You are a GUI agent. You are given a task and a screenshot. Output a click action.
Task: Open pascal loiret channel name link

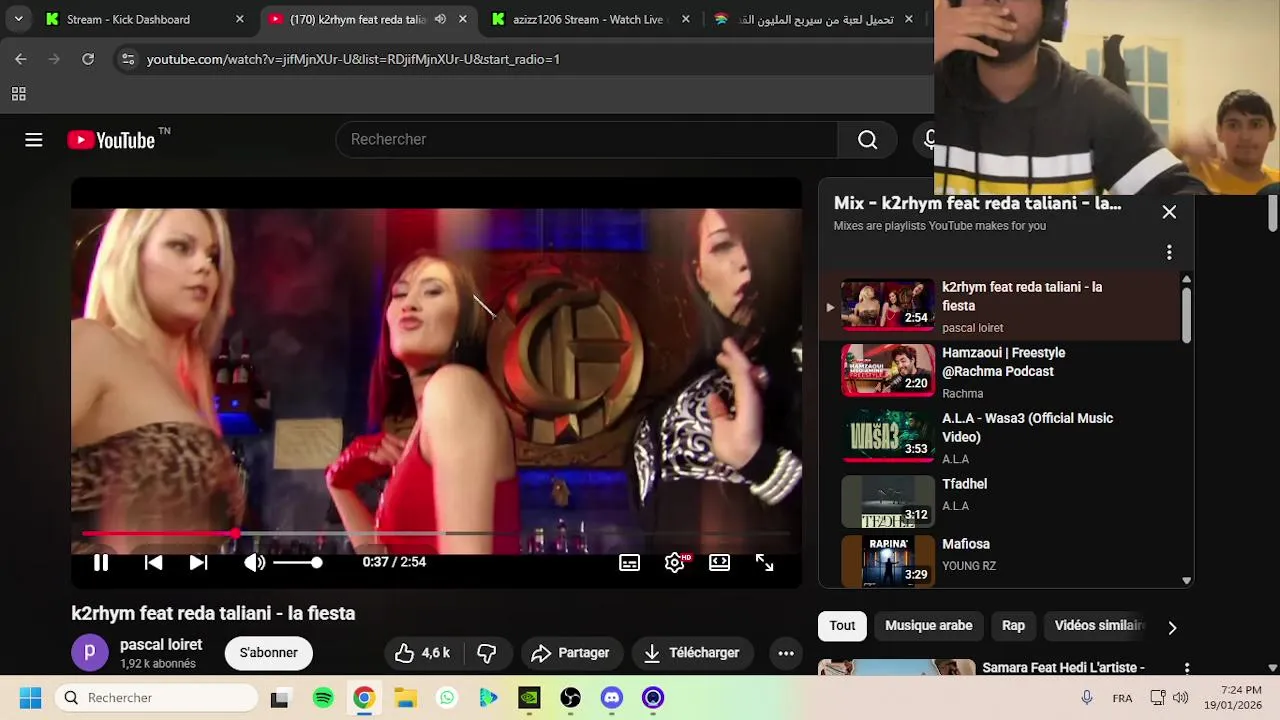coord(161,645)
